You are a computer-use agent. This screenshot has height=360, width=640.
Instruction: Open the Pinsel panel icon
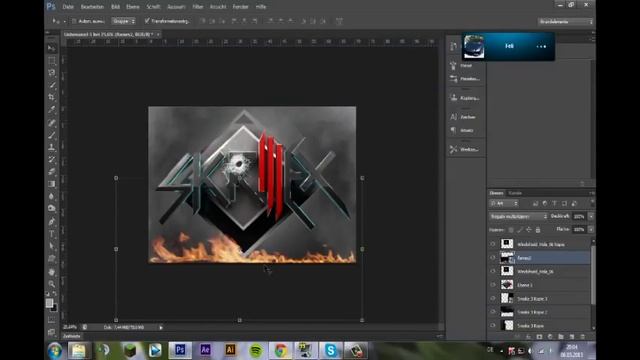[453, 65]
